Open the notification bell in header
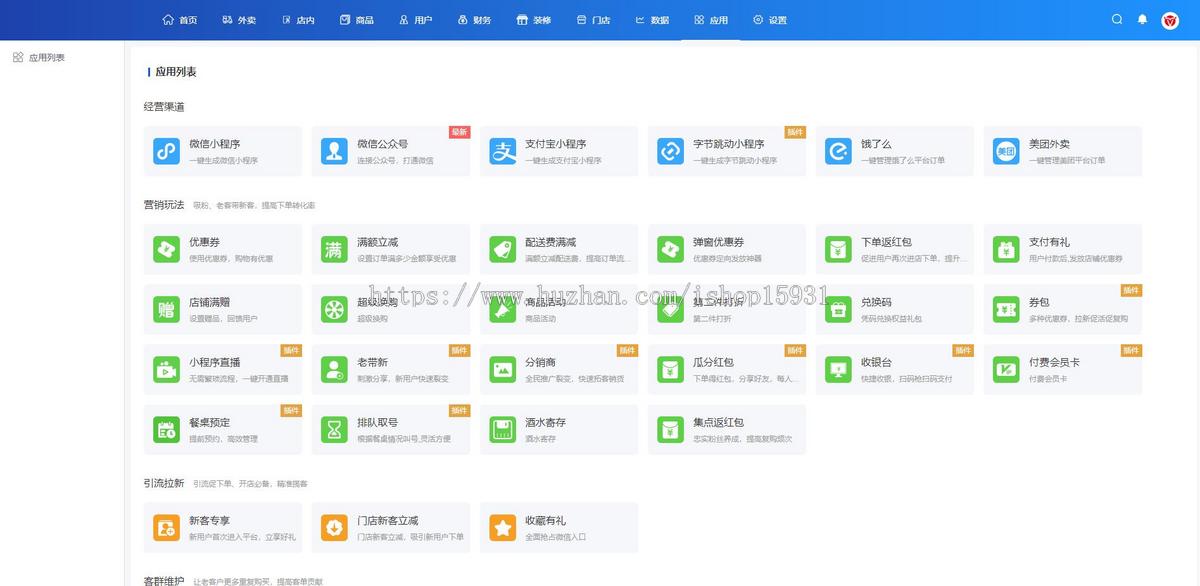Image resolution: width=1200 pixels, height=586 pixels. coord(1143,20)
